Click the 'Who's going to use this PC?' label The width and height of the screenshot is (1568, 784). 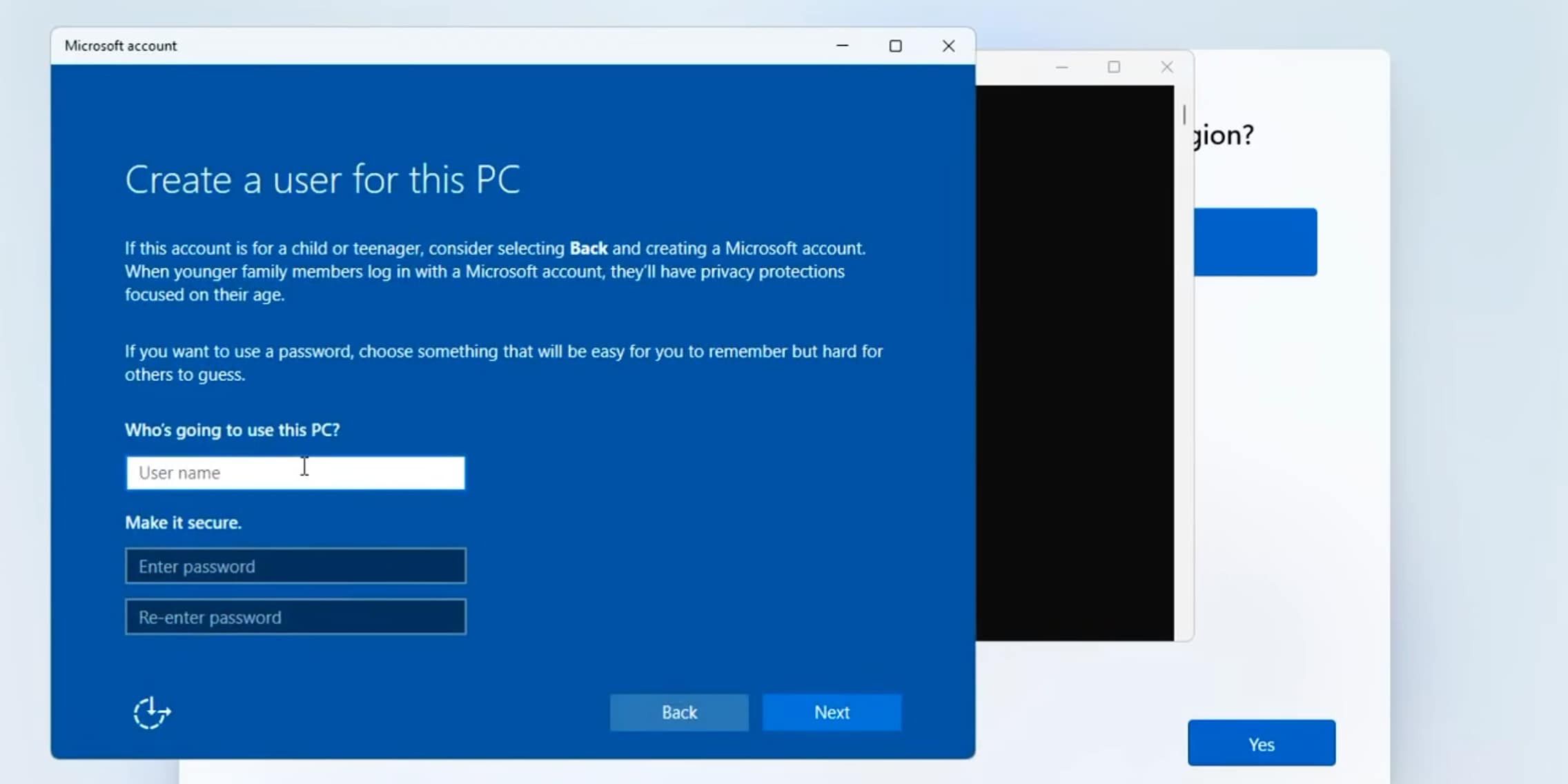pyautogui.click(x=232, y=430)
